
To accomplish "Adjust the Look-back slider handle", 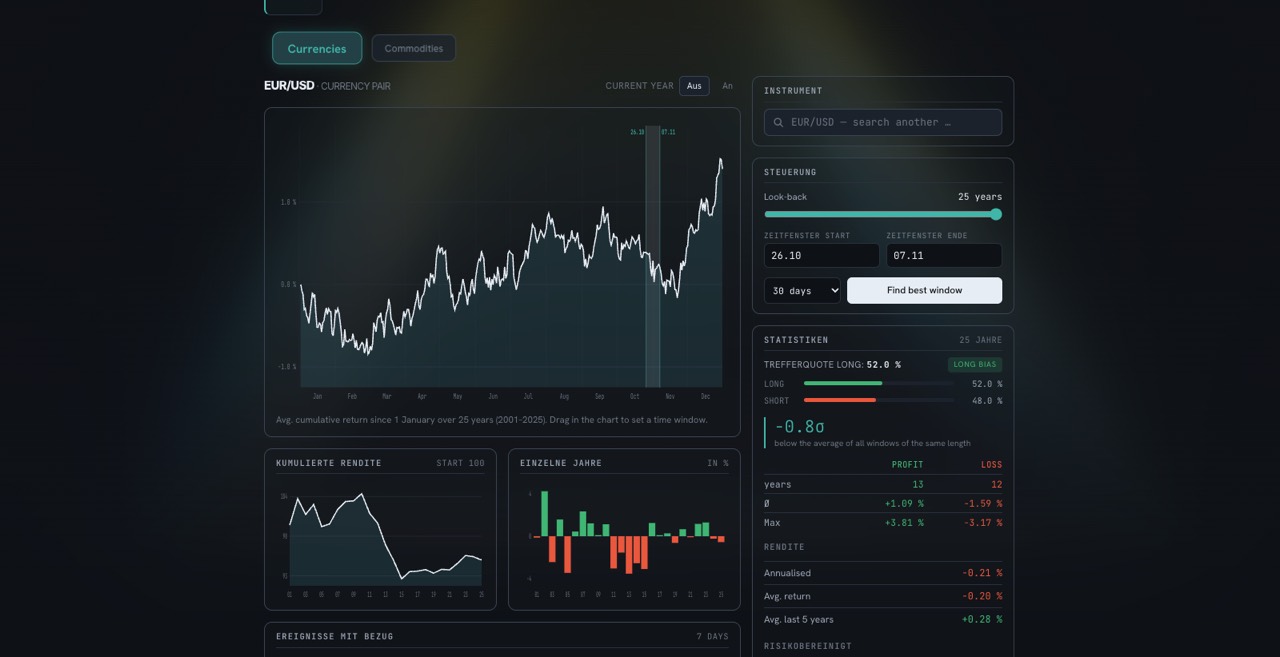I will (996, 214).
